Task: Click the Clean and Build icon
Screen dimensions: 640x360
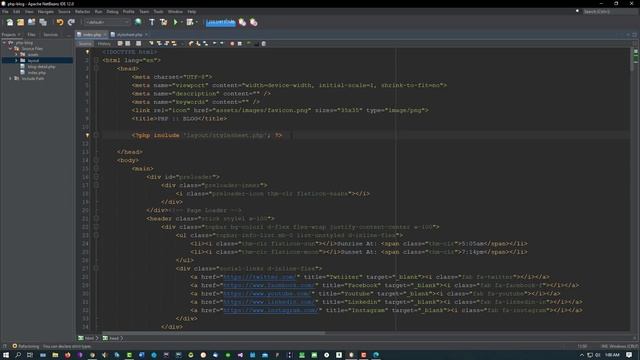Action: (x=164, y=22)
